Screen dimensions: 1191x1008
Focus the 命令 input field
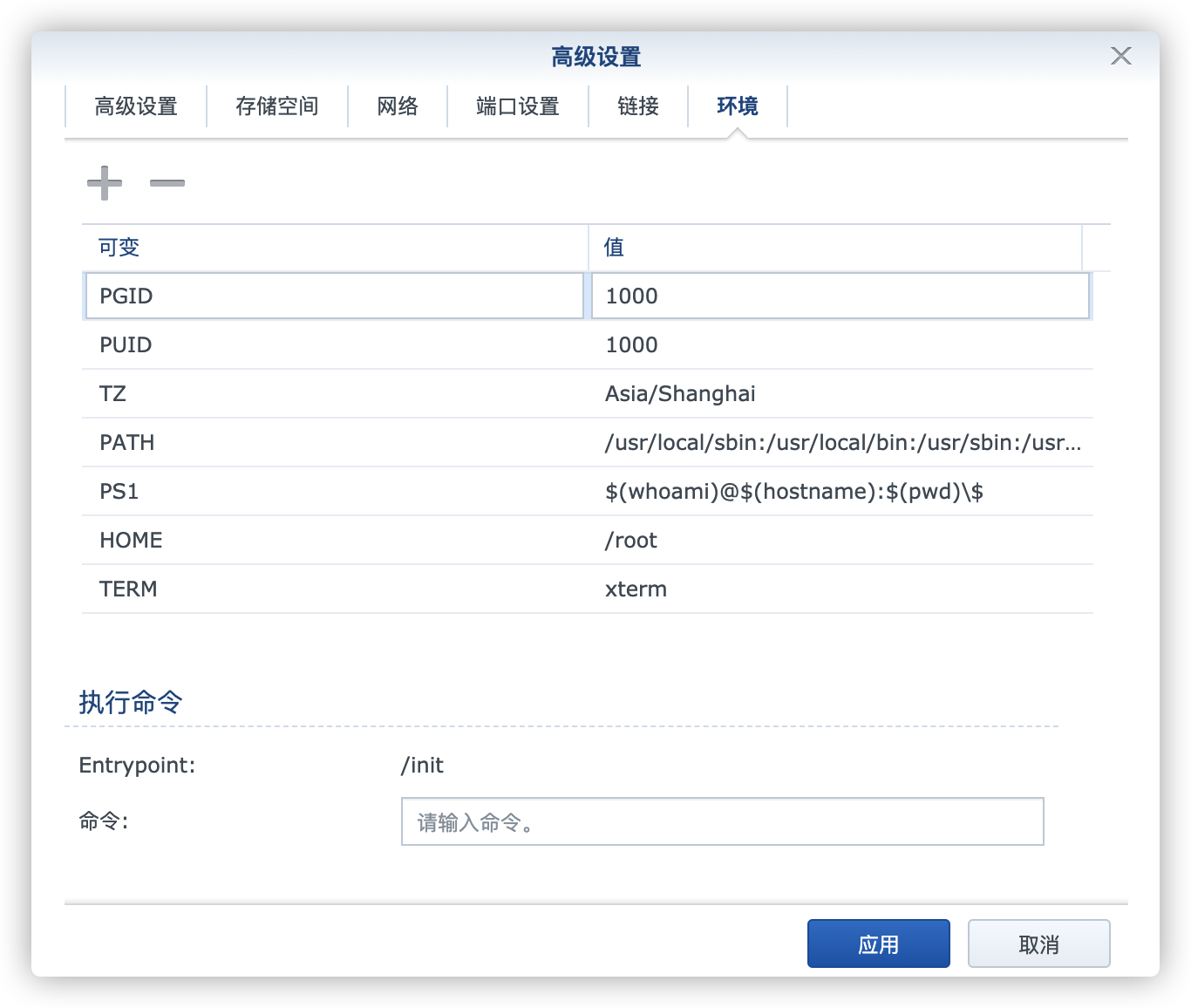click(x=722, y=821)
